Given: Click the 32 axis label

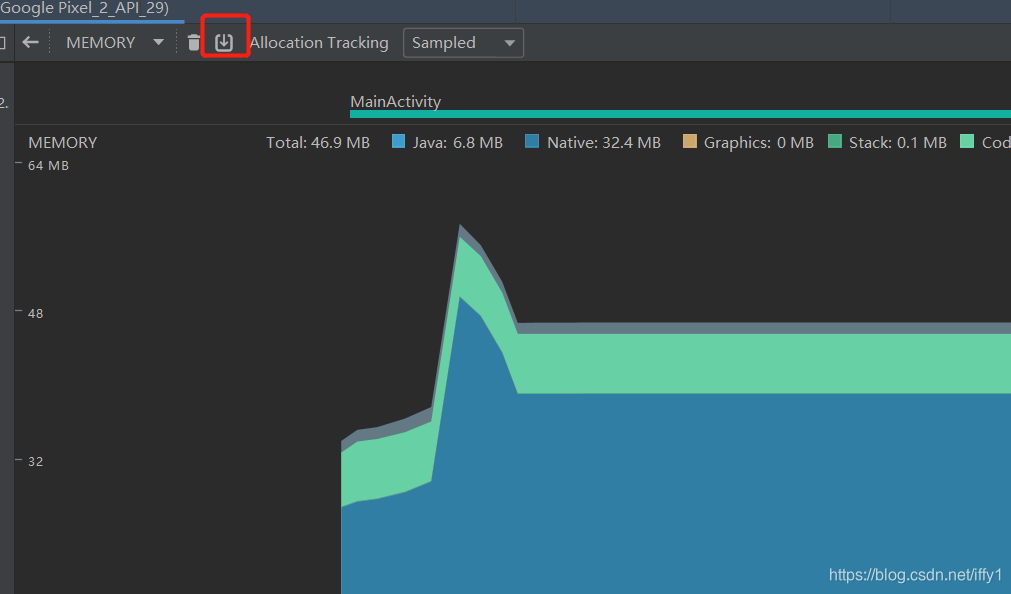Looking at the screenshot, I should pyautogui.click(x=35, y=461).
